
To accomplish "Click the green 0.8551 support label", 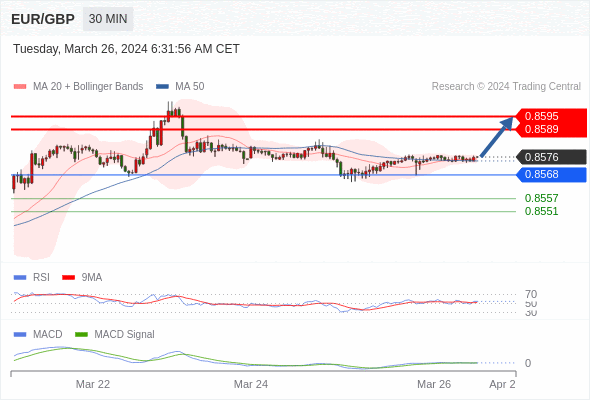I will pyautogui.click(x=541, y=211).
